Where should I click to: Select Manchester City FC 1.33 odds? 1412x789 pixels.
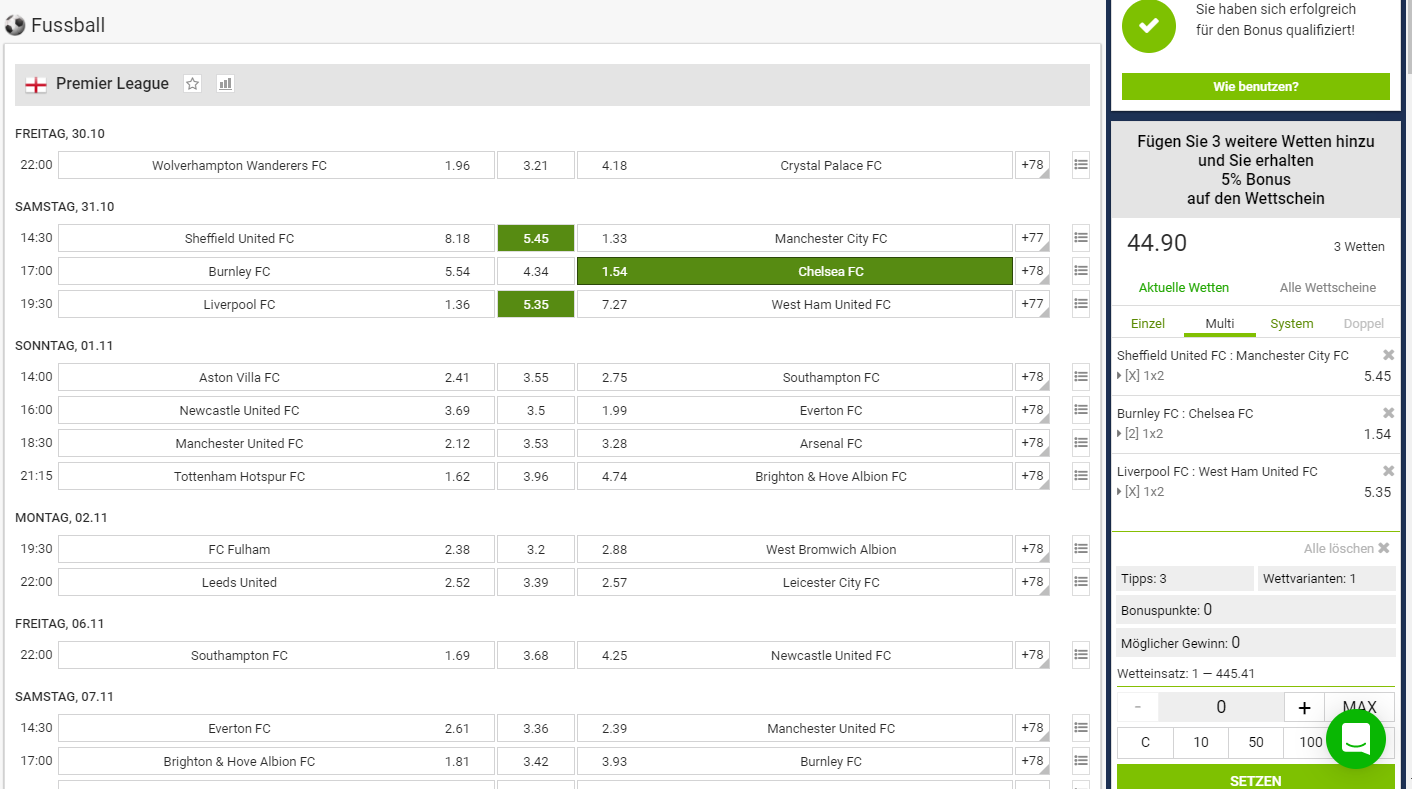pos(795,238)
